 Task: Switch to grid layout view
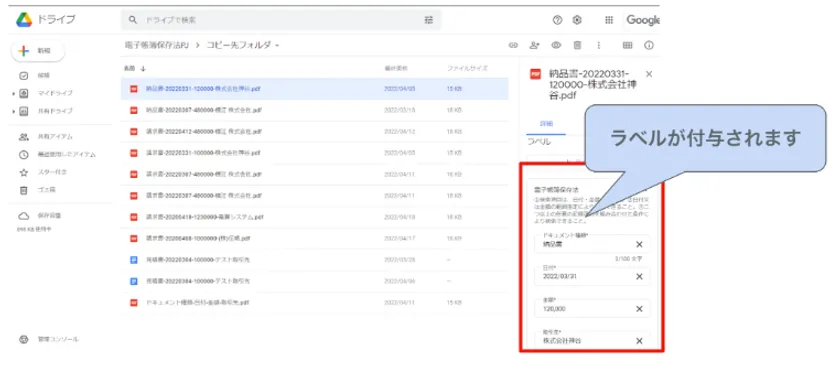pyautogui.click(x=627, y=46)
